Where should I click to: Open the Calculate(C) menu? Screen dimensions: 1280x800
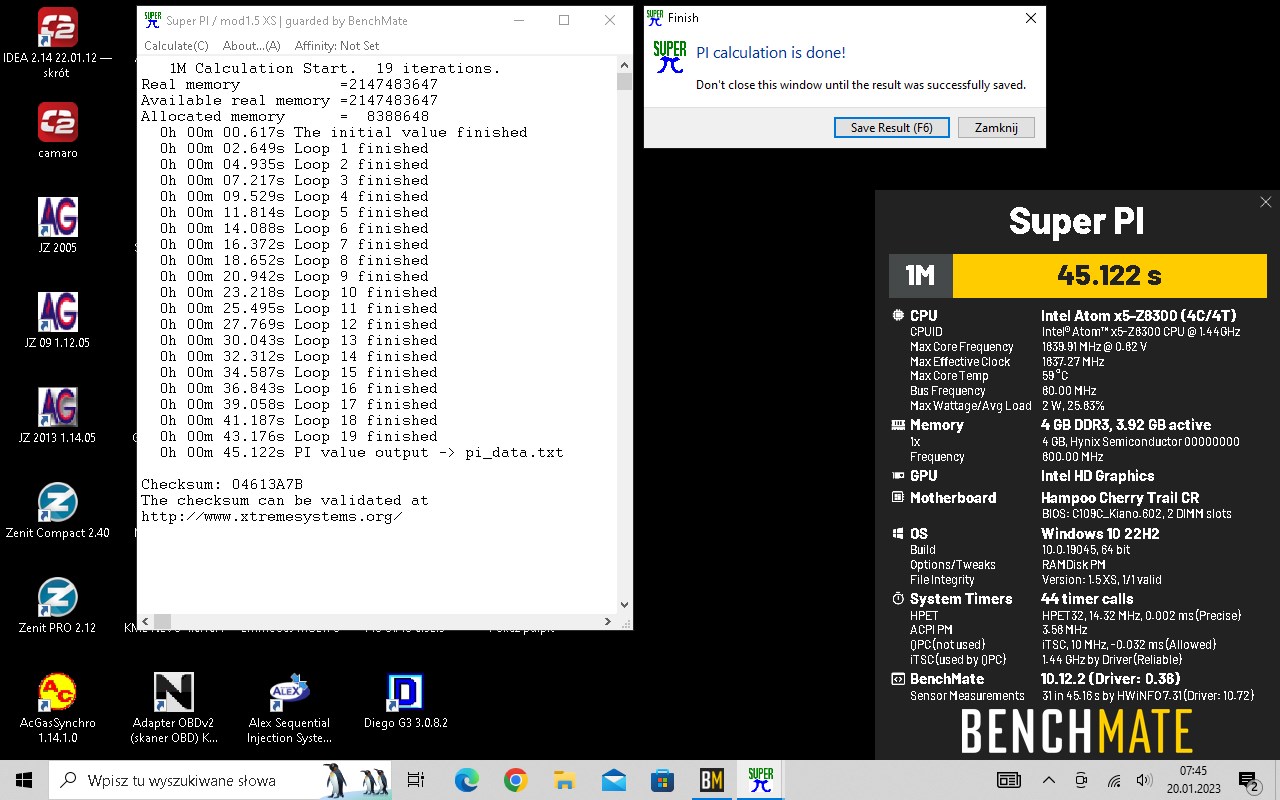click(176, 45)
